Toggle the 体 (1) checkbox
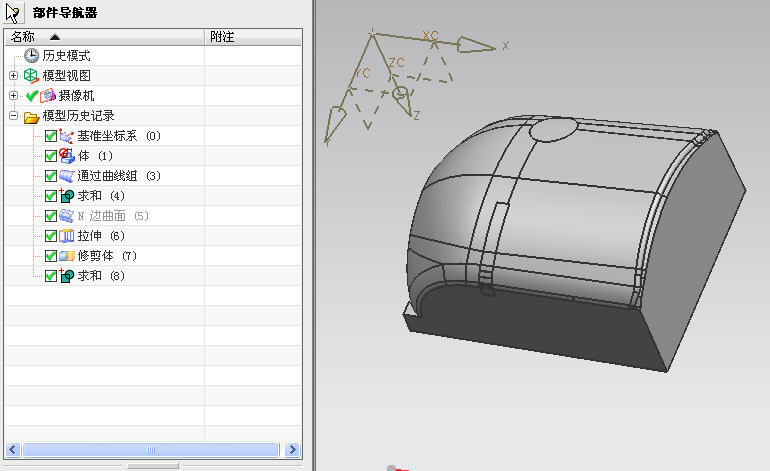This screenshot has height=471, width=770. coord(51,156)
